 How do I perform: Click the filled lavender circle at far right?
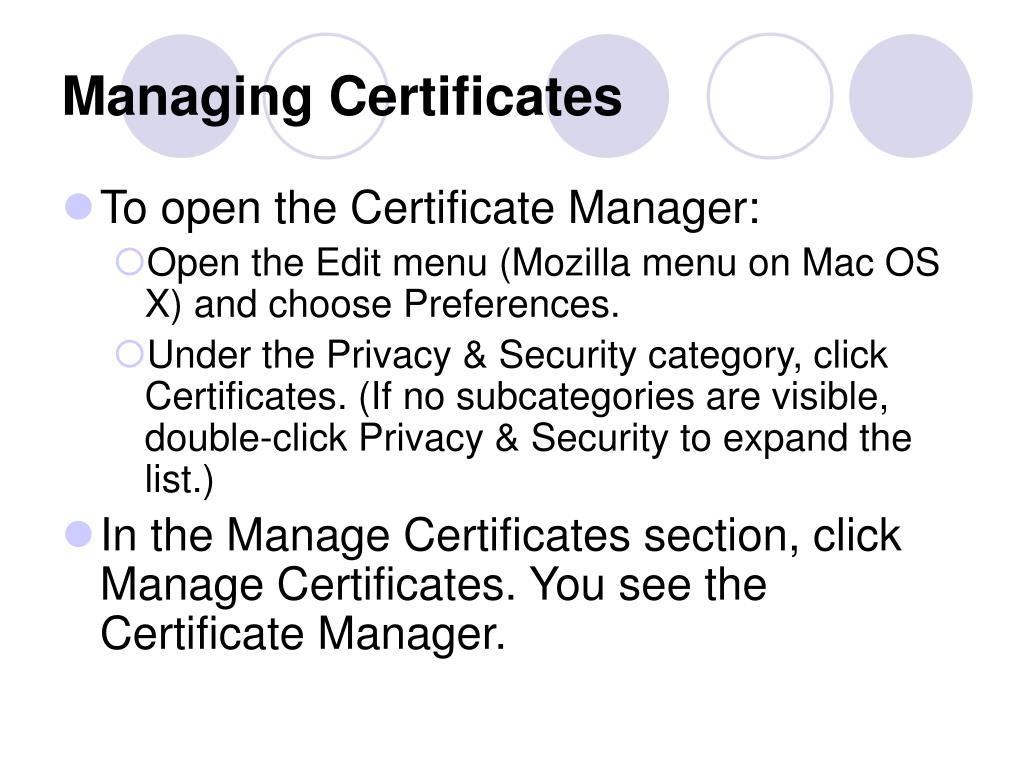pyautogui.click(x=910, y=96)
